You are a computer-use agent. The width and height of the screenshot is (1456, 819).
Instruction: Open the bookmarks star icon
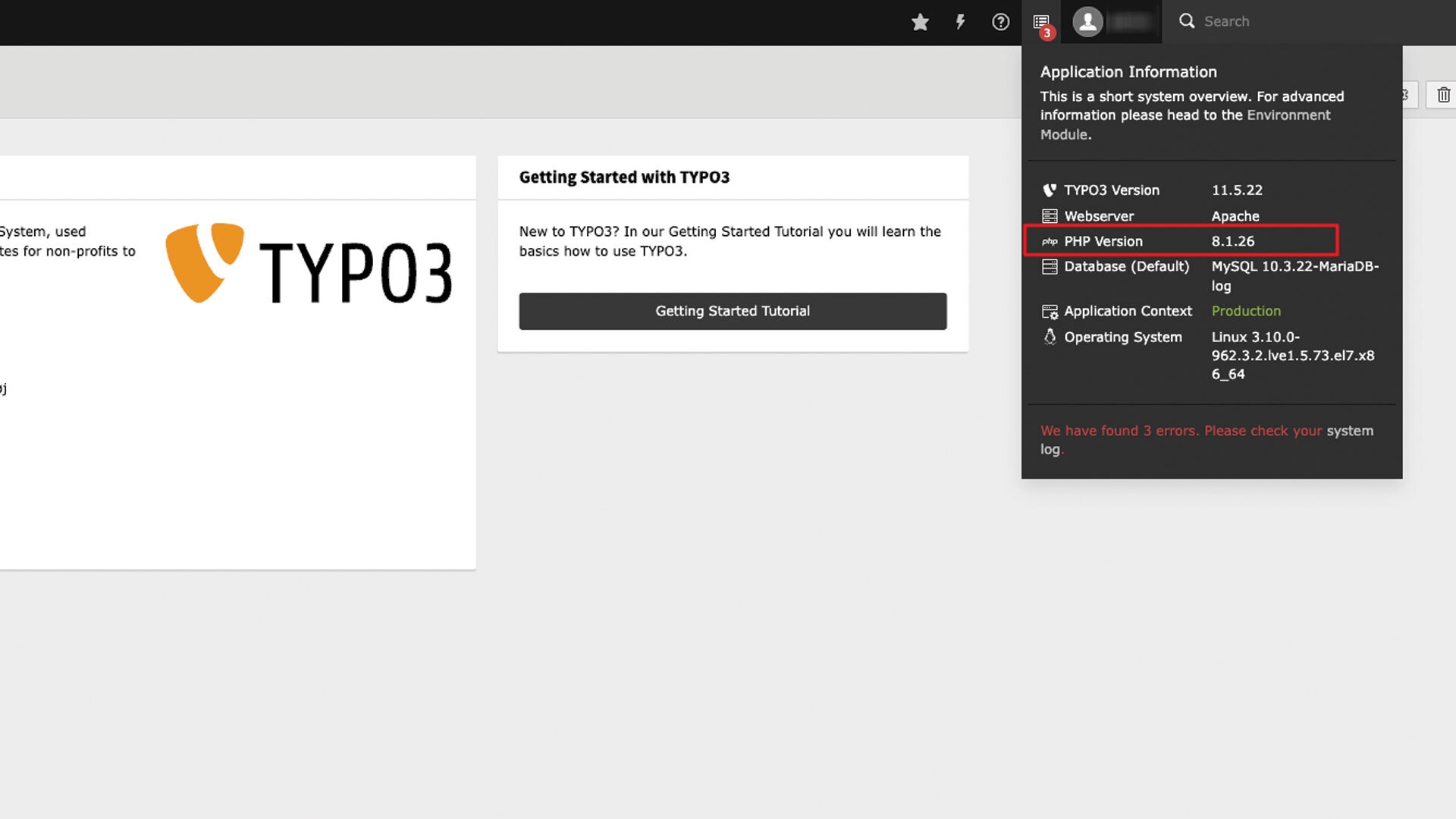click(920, 21)
